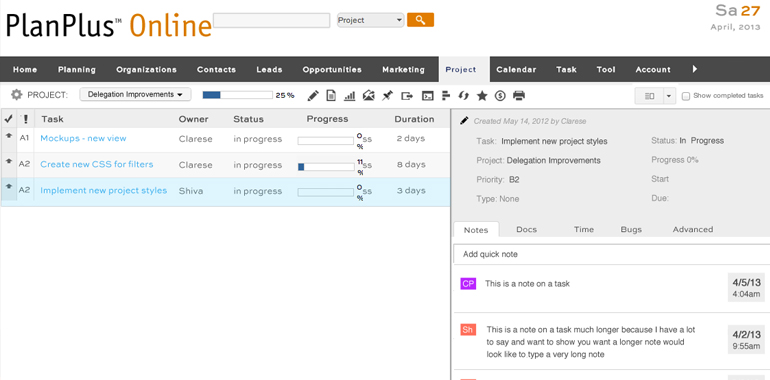This screenshot has height=380, width=770.
Task: Open the Implement new project styles task link
Action: (x=104, y=190)
